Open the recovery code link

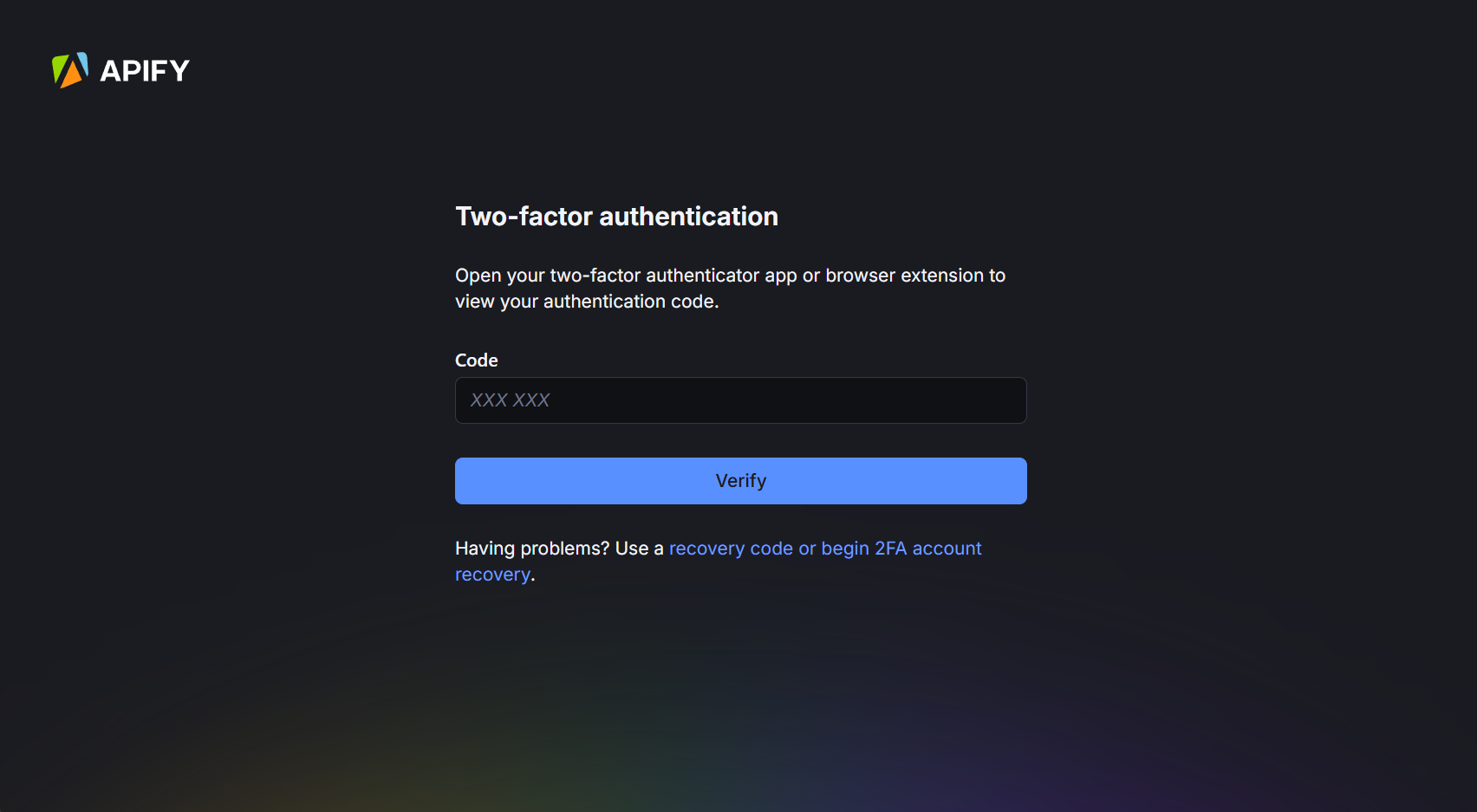(731, 548)
